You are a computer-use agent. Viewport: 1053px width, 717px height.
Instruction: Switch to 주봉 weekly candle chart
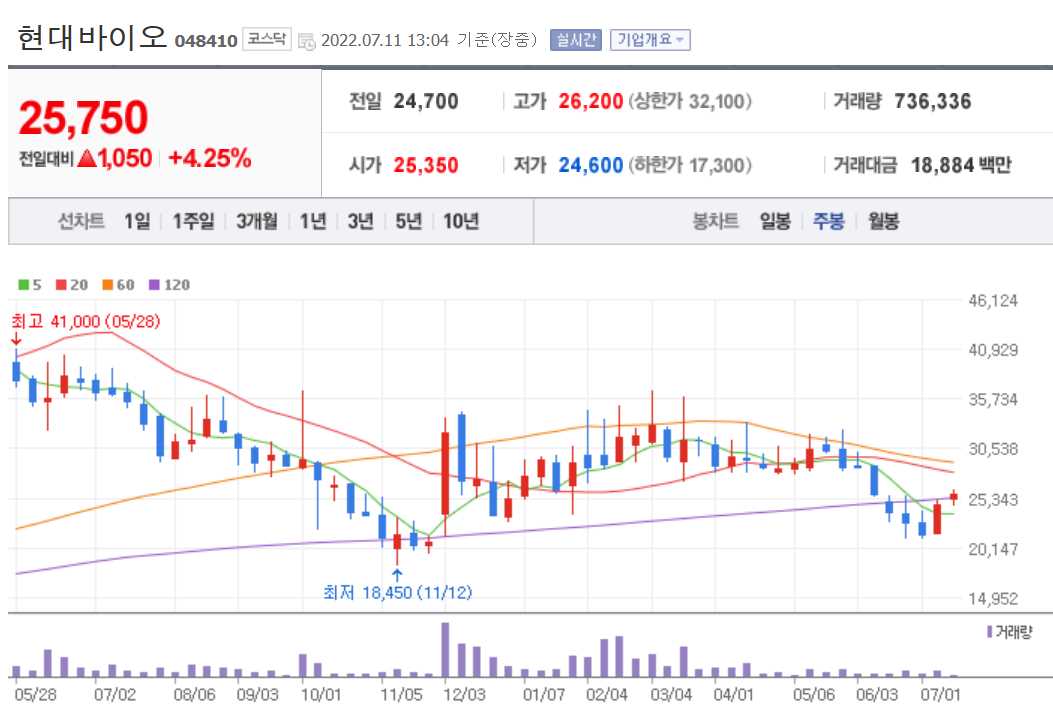pyautogui.click(x=829, y=221)
